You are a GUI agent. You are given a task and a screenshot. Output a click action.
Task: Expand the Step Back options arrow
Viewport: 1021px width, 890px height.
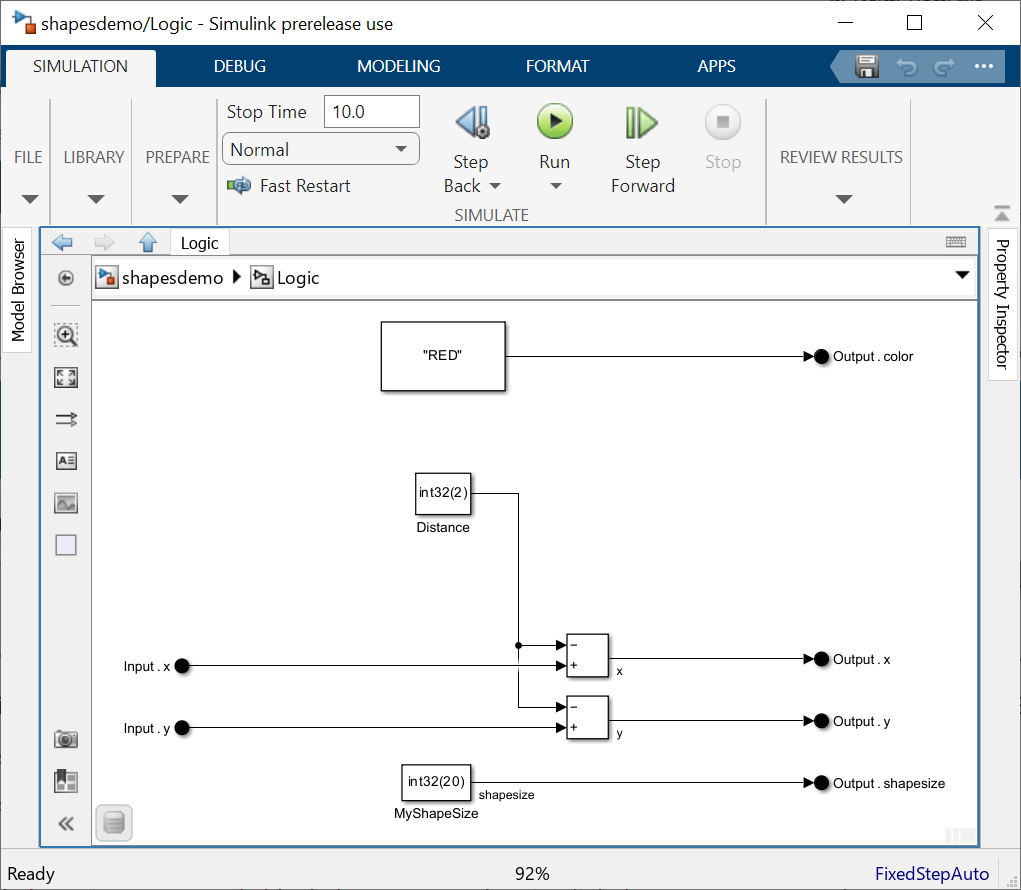pyautogui.click(x=495, y=186)
